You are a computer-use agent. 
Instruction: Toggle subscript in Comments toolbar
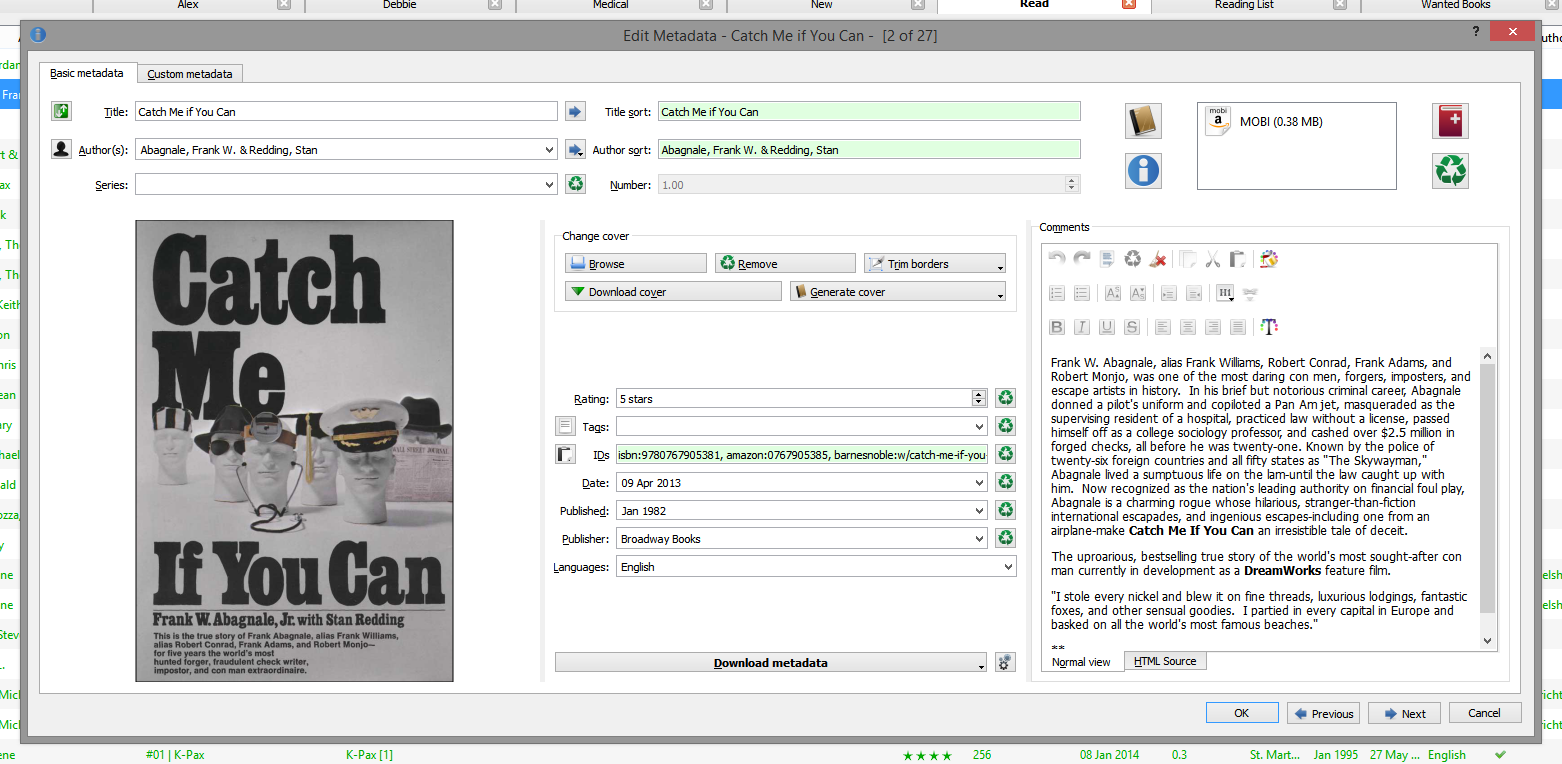coord(1137,293)
